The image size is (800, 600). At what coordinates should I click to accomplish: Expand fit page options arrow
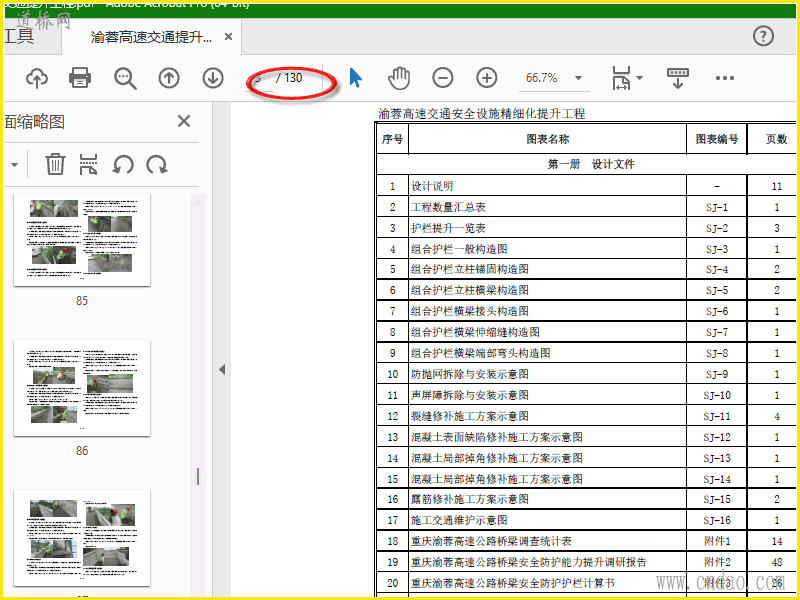639,78
